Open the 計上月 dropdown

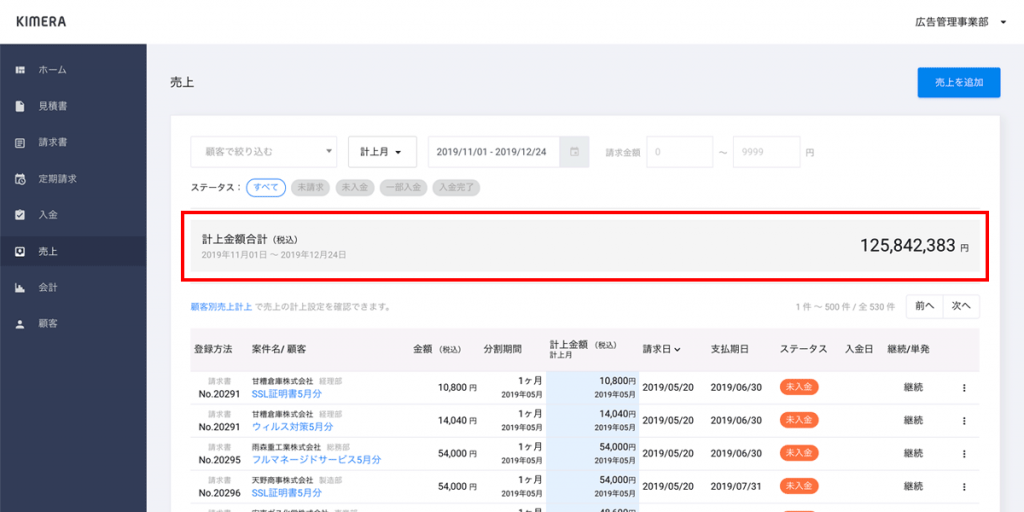(x=383, y=152)
